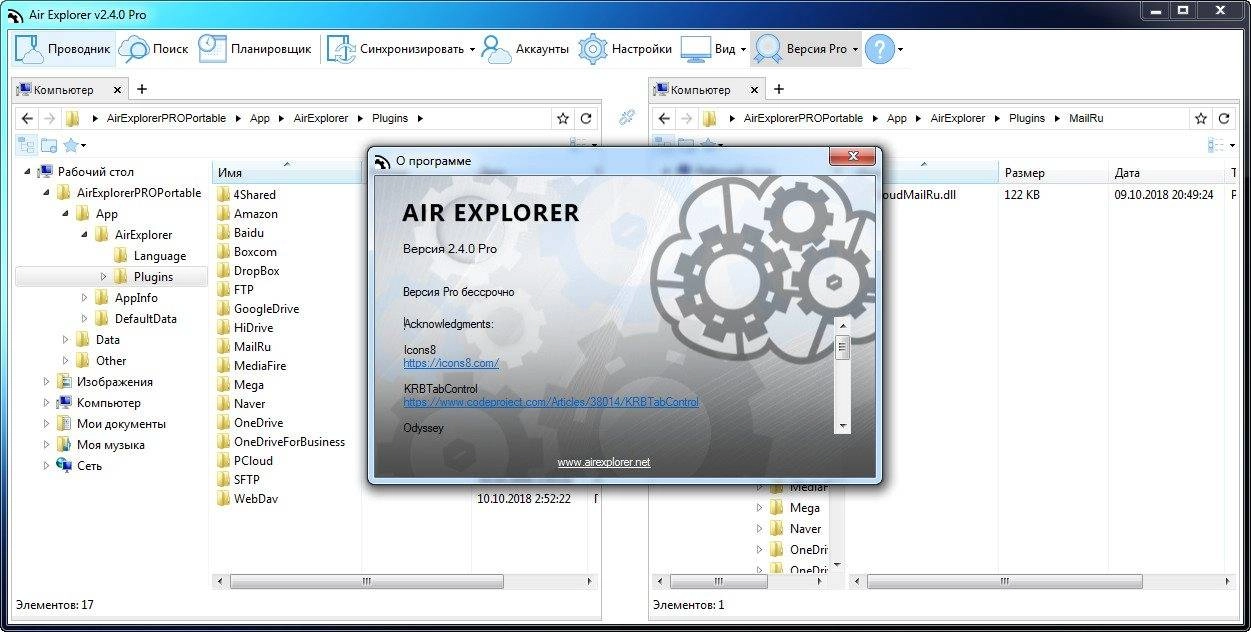Image resolution: width=1251 pixels, height=632 pixels.
Task: Go back in left pane navigation
Action: click(27, 118)
